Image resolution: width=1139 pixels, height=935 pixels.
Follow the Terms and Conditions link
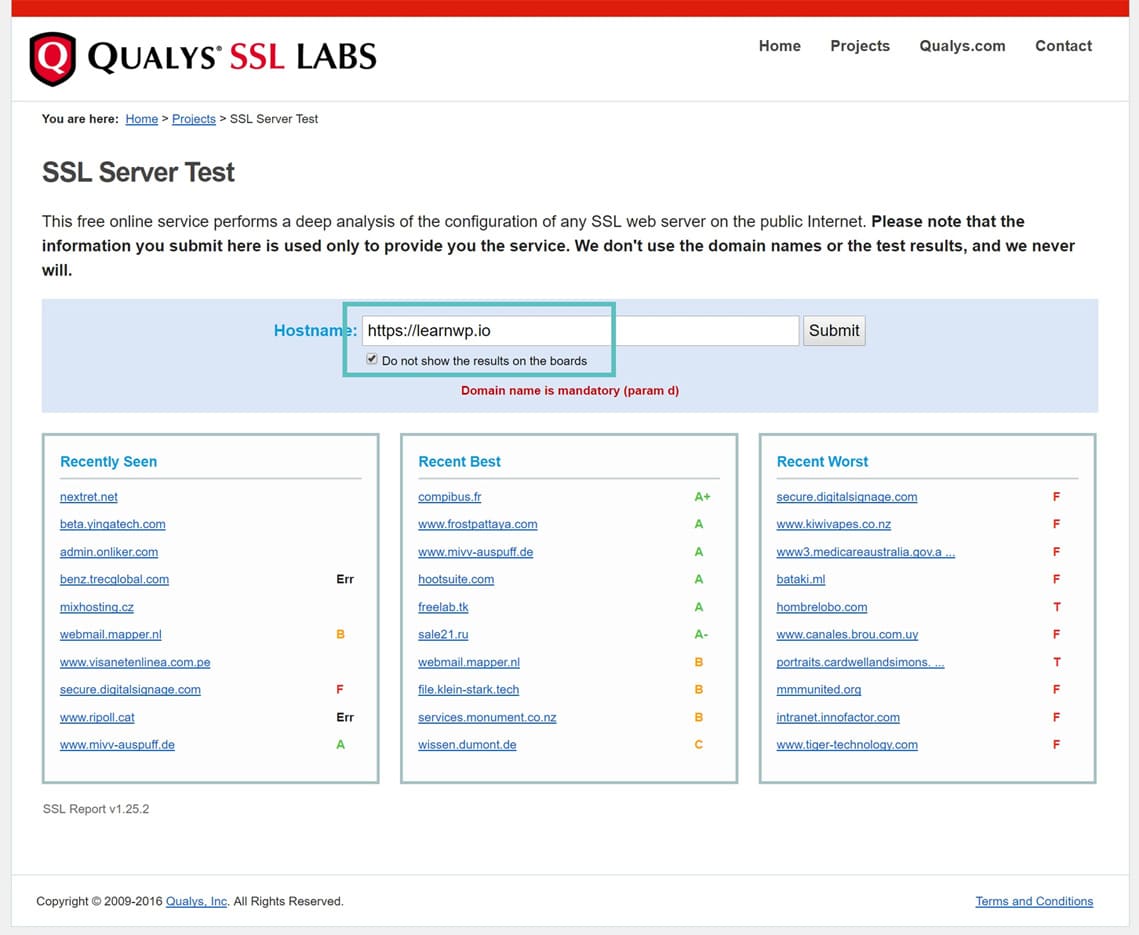1034,900
